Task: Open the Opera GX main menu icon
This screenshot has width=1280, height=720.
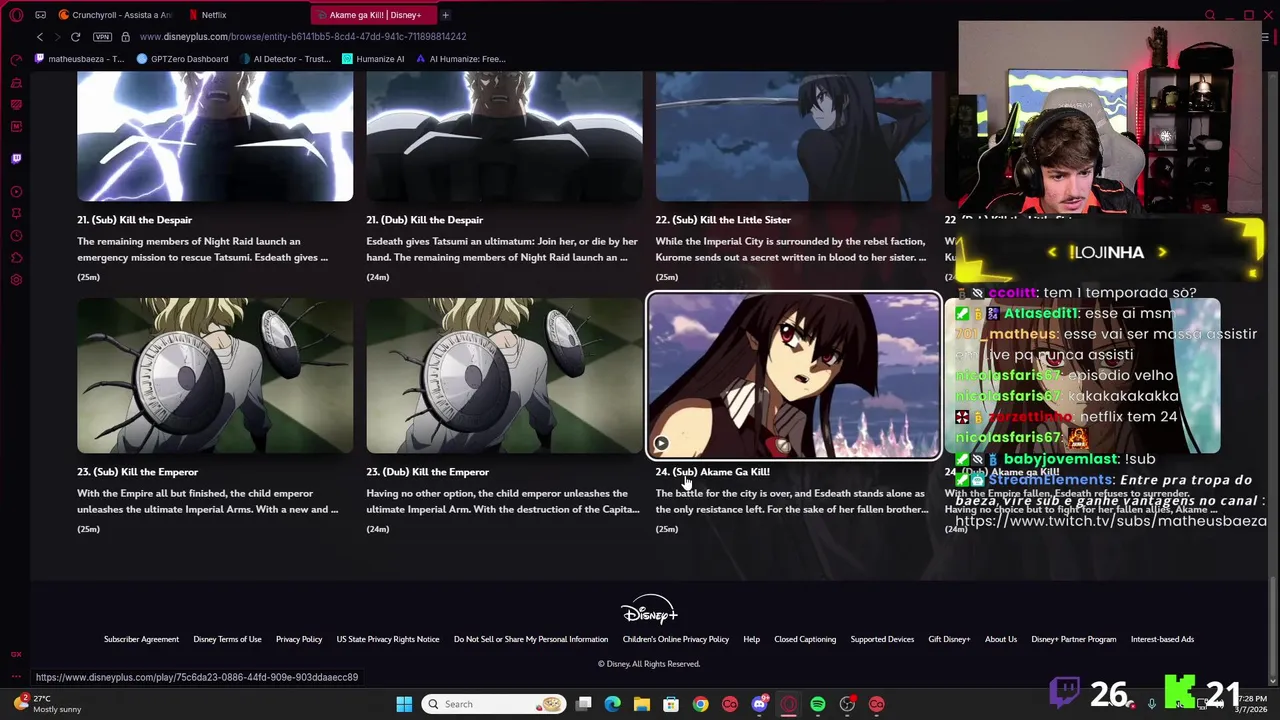Action: (16, 15)
